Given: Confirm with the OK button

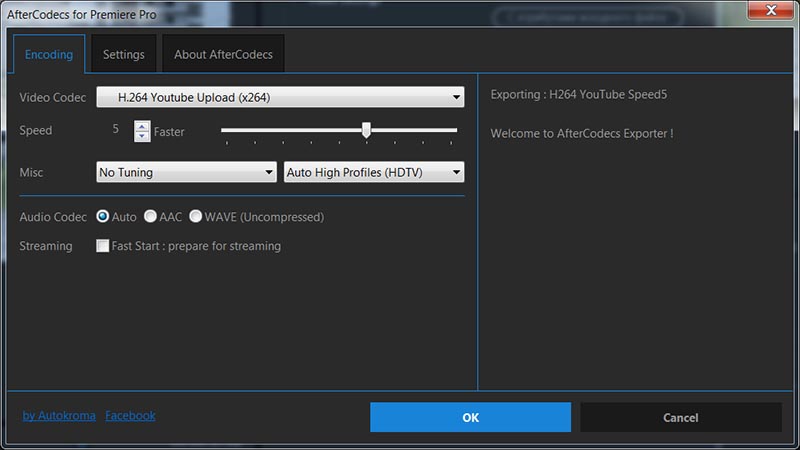Looking at the screenshot, I should [x=470, y=417].
